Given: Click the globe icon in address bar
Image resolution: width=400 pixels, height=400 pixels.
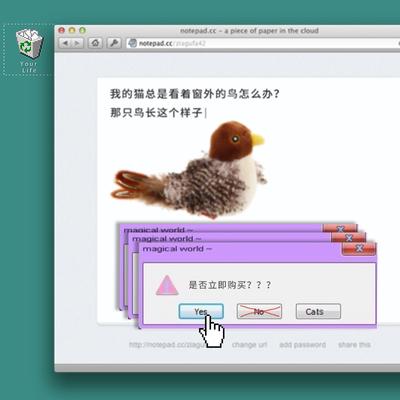Looking at the screenshot, I should (x=133, y=43).
